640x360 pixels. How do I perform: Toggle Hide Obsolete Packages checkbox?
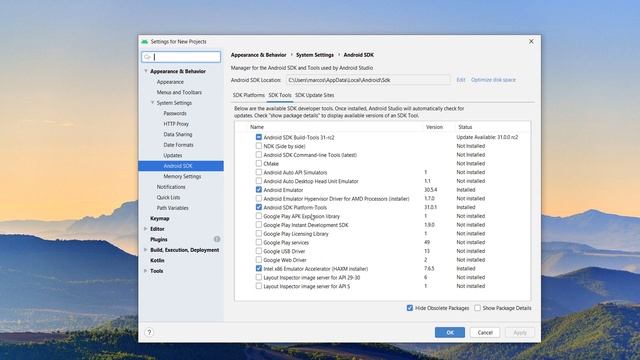click(x=410, y=308)
